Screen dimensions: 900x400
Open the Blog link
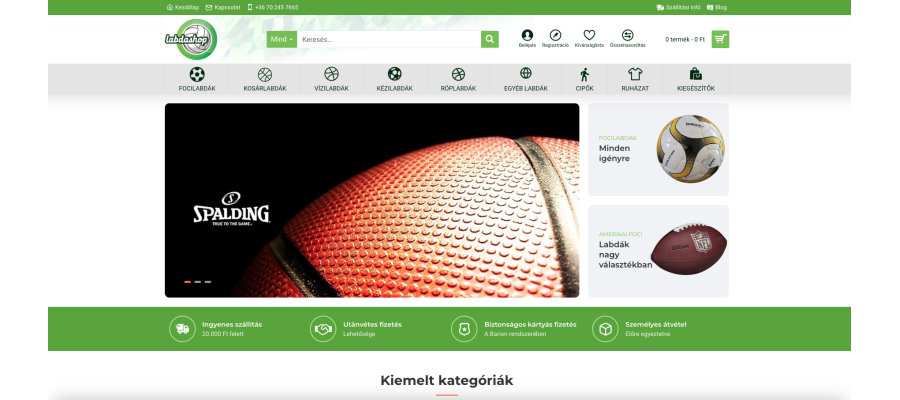click(x=717, y=7)
